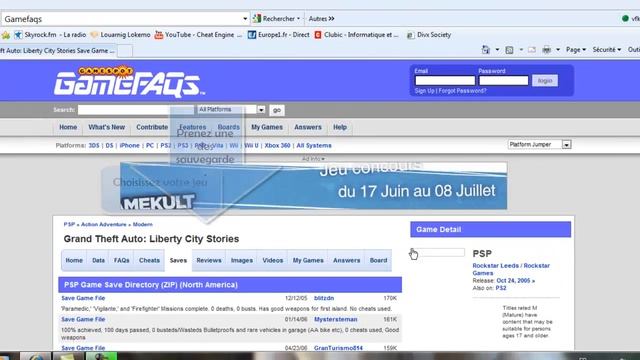
Task: Select the Liberty City Stories Save Game browser tab
Action: coord(58,51)
